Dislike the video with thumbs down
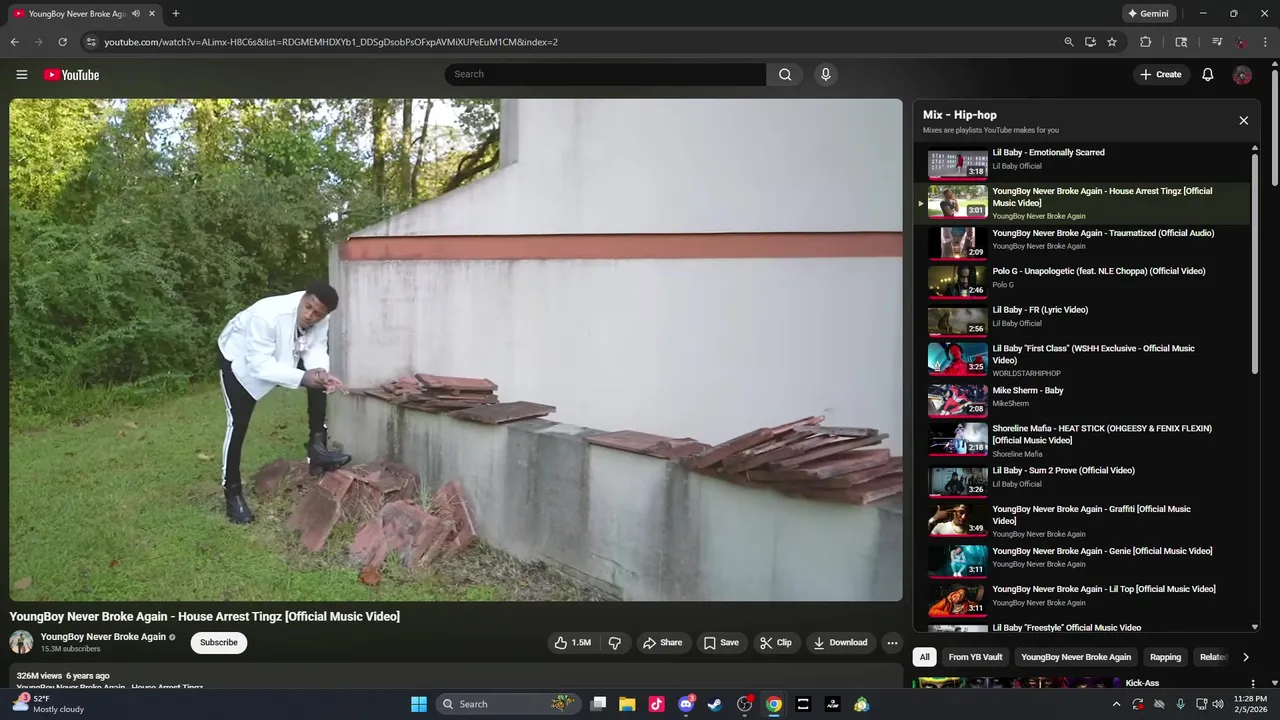The height and width of the screenshot is (720, 1280). [x=615, y=643]
